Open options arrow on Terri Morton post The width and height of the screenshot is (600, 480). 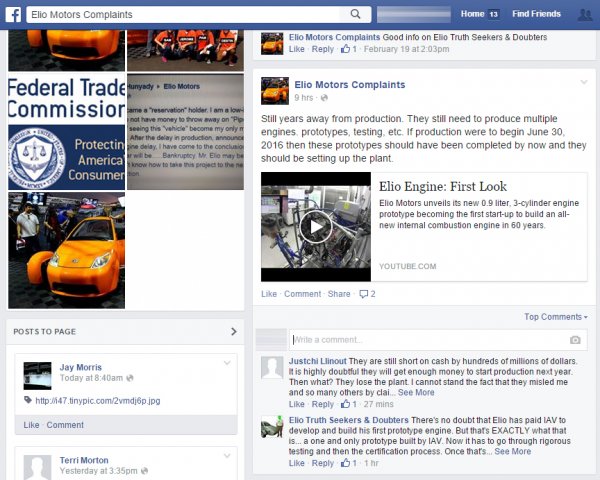click(x=227, y=456)
